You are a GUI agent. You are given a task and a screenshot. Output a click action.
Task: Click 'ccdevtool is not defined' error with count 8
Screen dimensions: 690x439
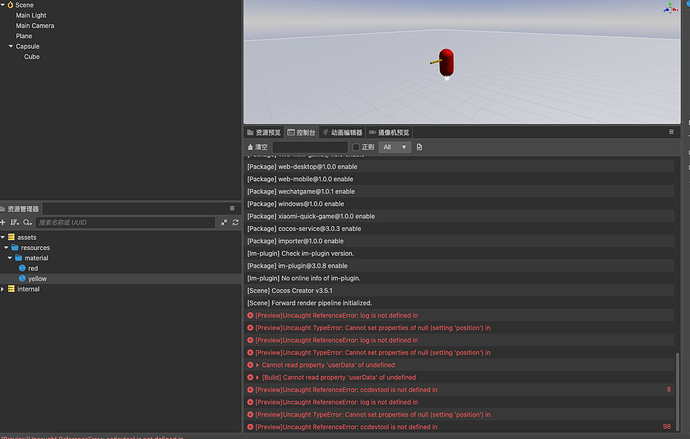click(x=346, y=390)
